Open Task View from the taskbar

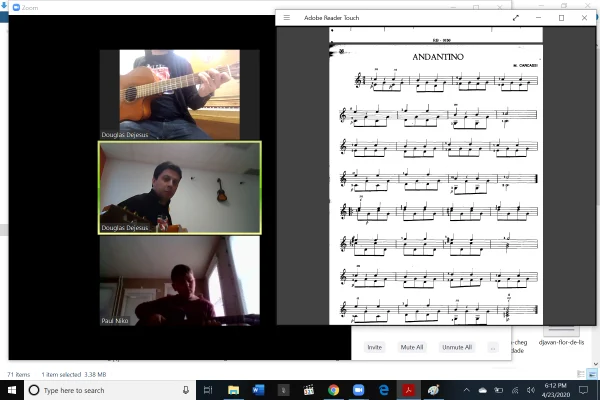pyautogui.click(x=208, y=390)
